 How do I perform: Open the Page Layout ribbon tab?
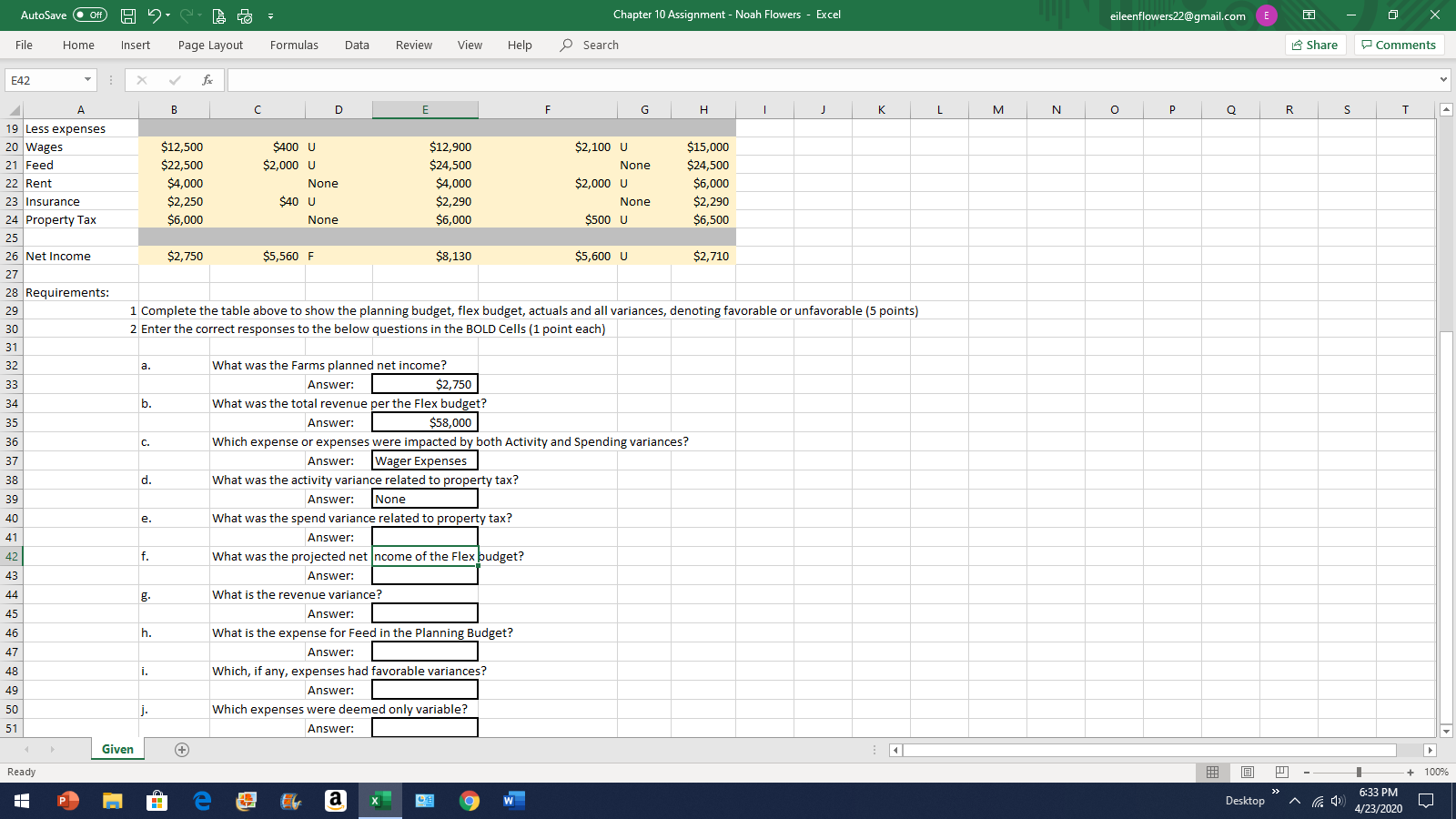210,45
